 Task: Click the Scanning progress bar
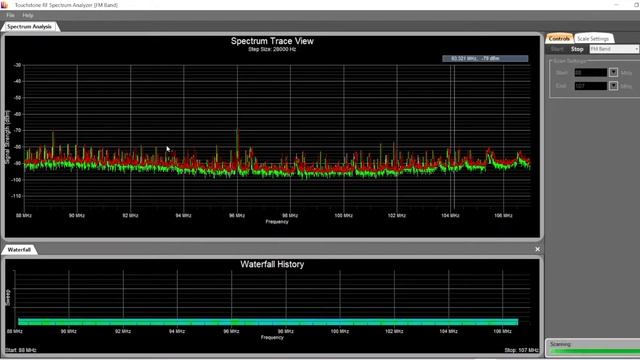tap(595, 351)
